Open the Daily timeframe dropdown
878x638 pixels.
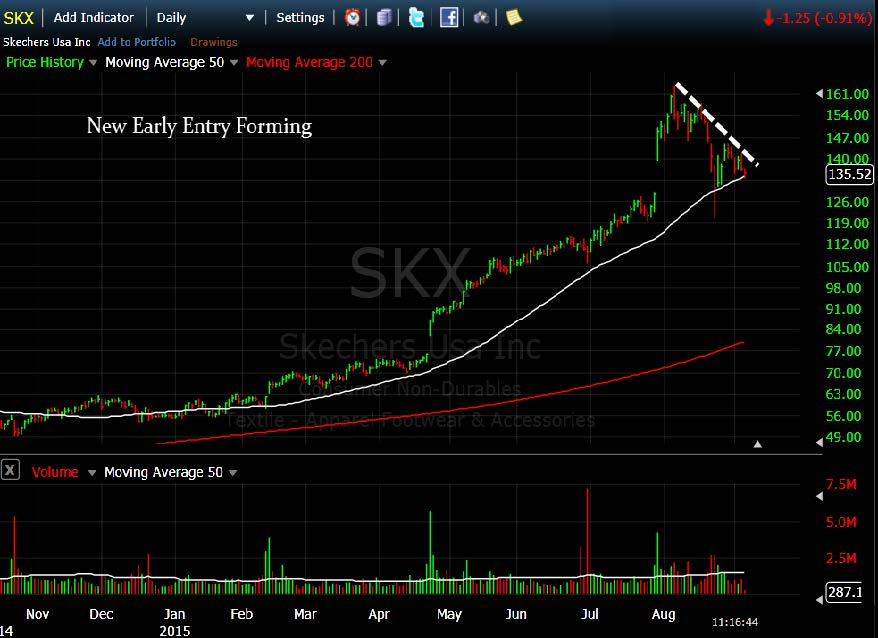click(x=205, y=18)
